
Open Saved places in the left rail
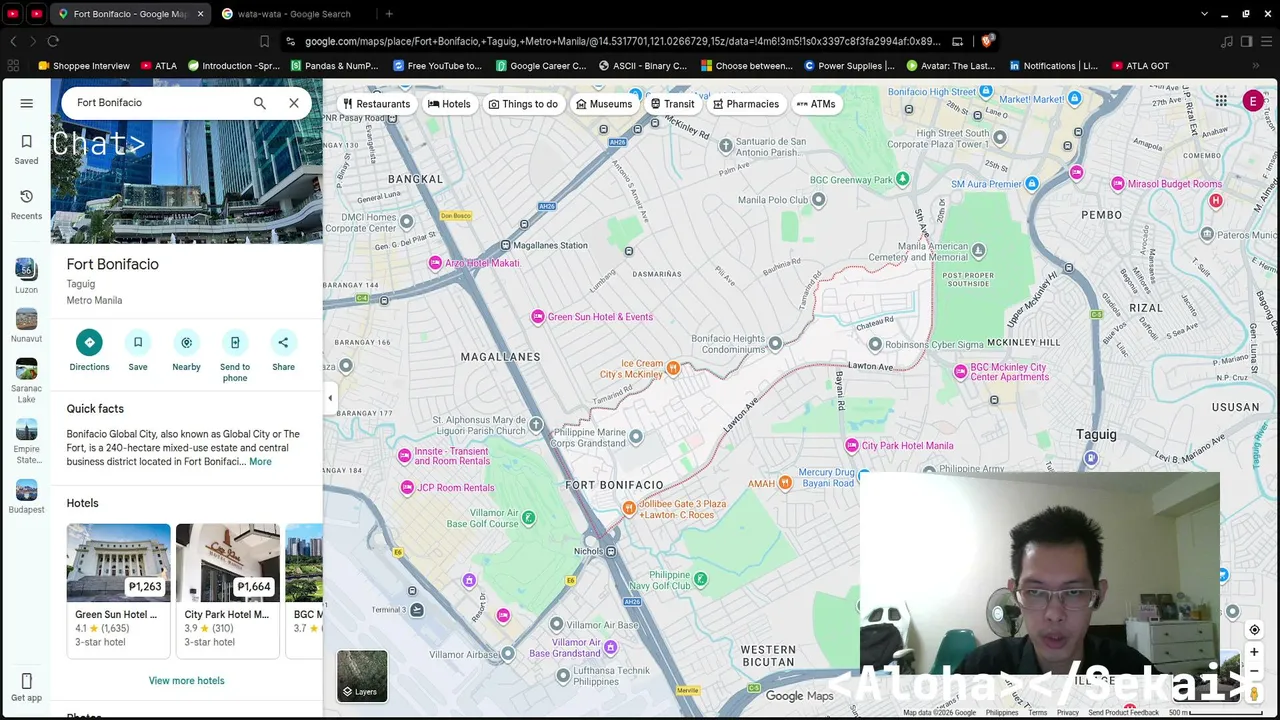(27, 149)
